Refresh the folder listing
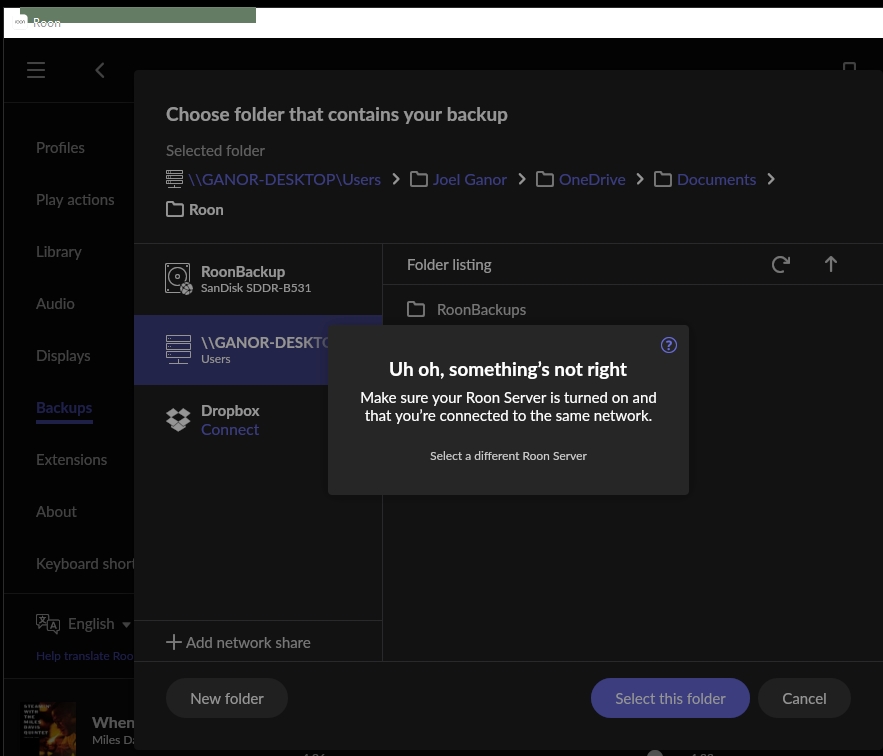This screenshot has height=756, width=883. coord(781,264)
